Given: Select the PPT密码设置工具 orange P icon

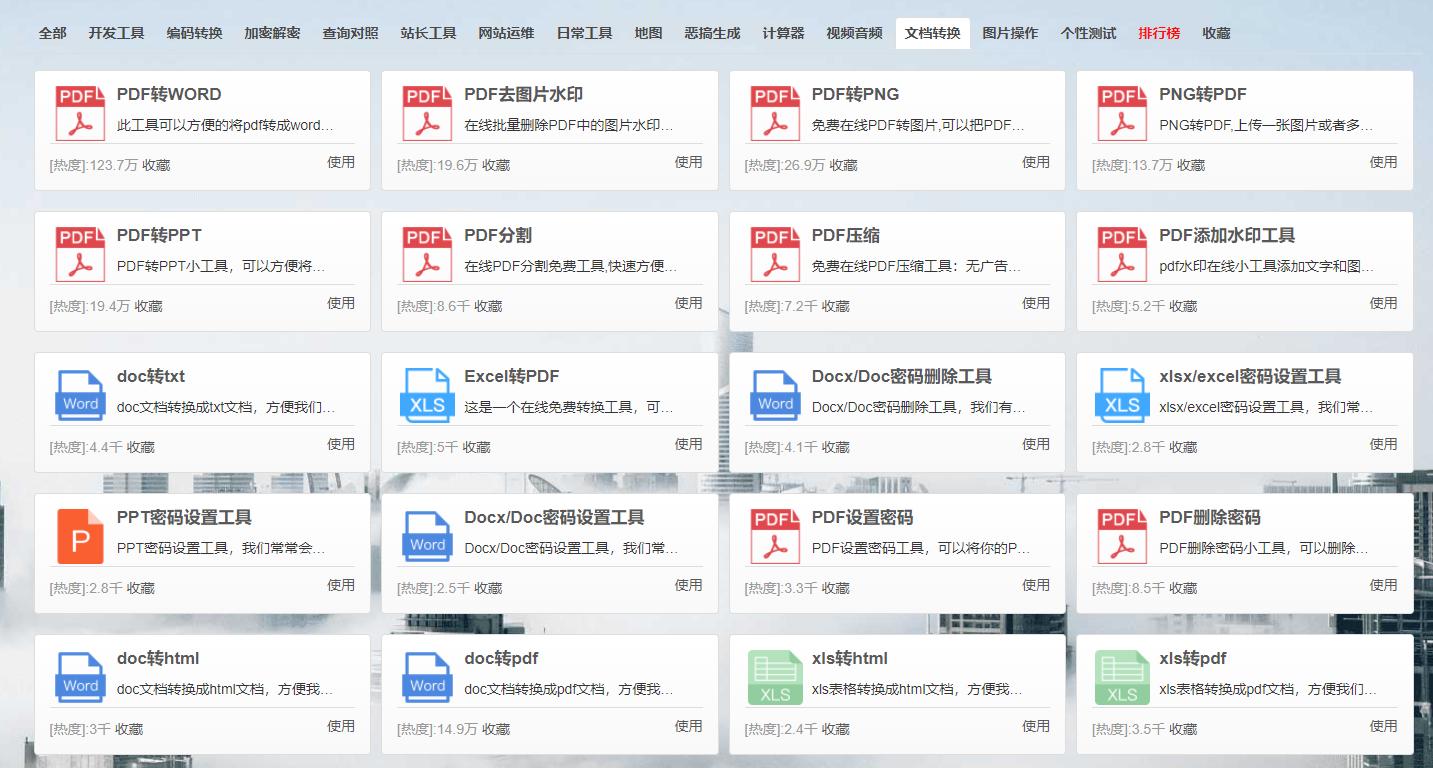Looking at the screenshot, I should pos(80,535).
